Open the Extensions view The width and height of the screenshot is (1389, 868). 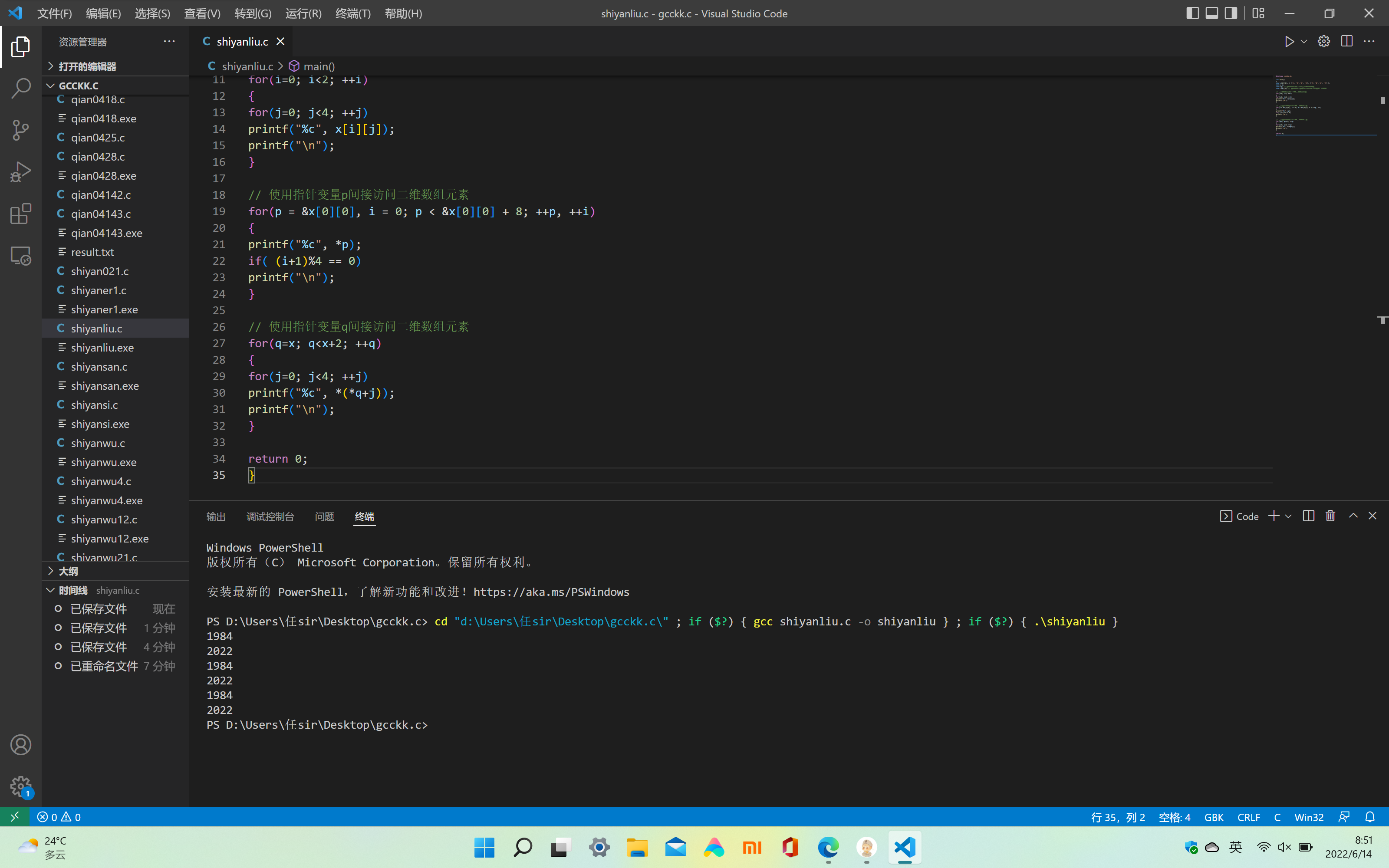(x=21, y=214)
